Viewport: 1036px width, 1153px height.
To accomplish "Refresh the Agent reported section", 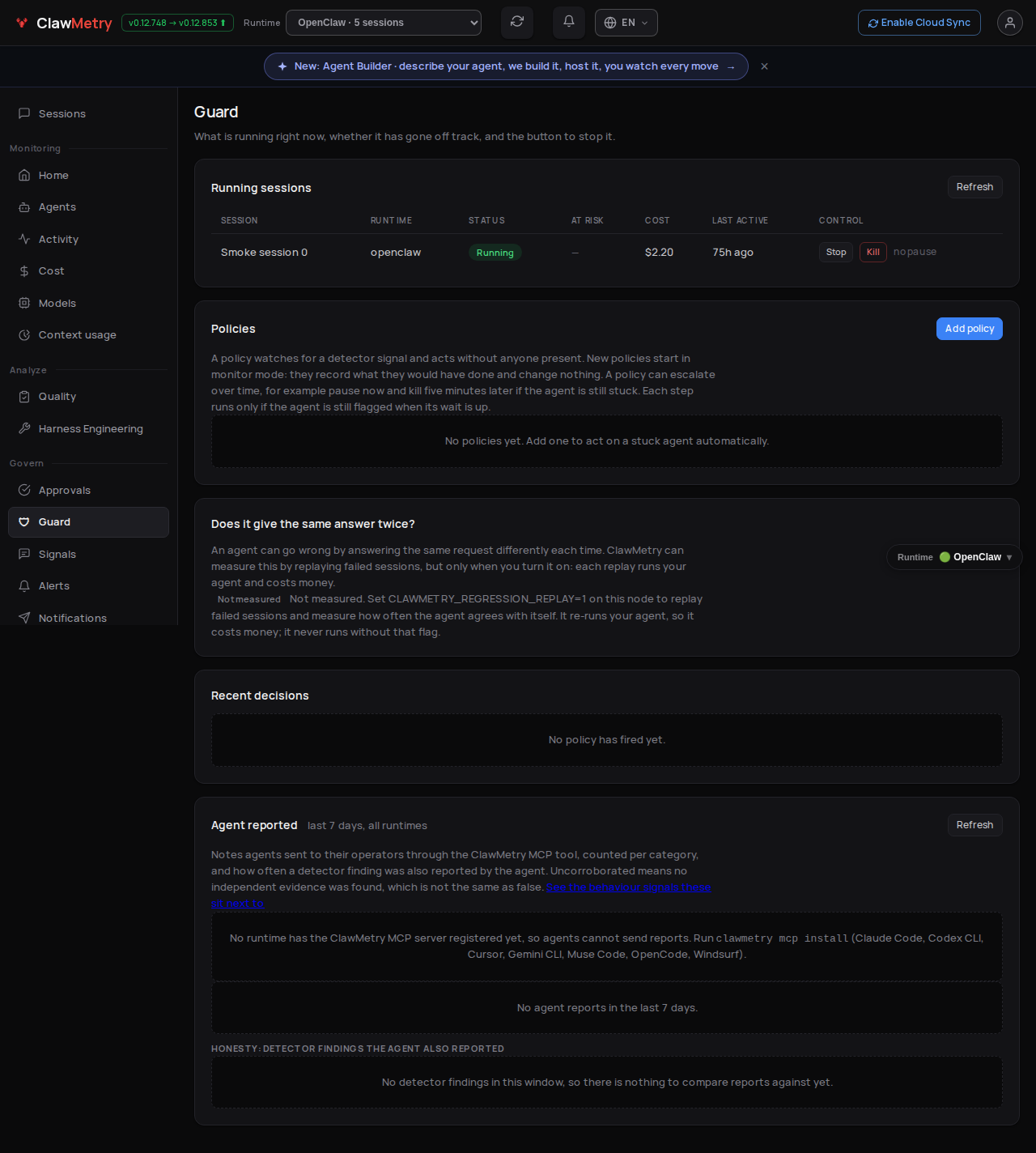I will [975, 825].
